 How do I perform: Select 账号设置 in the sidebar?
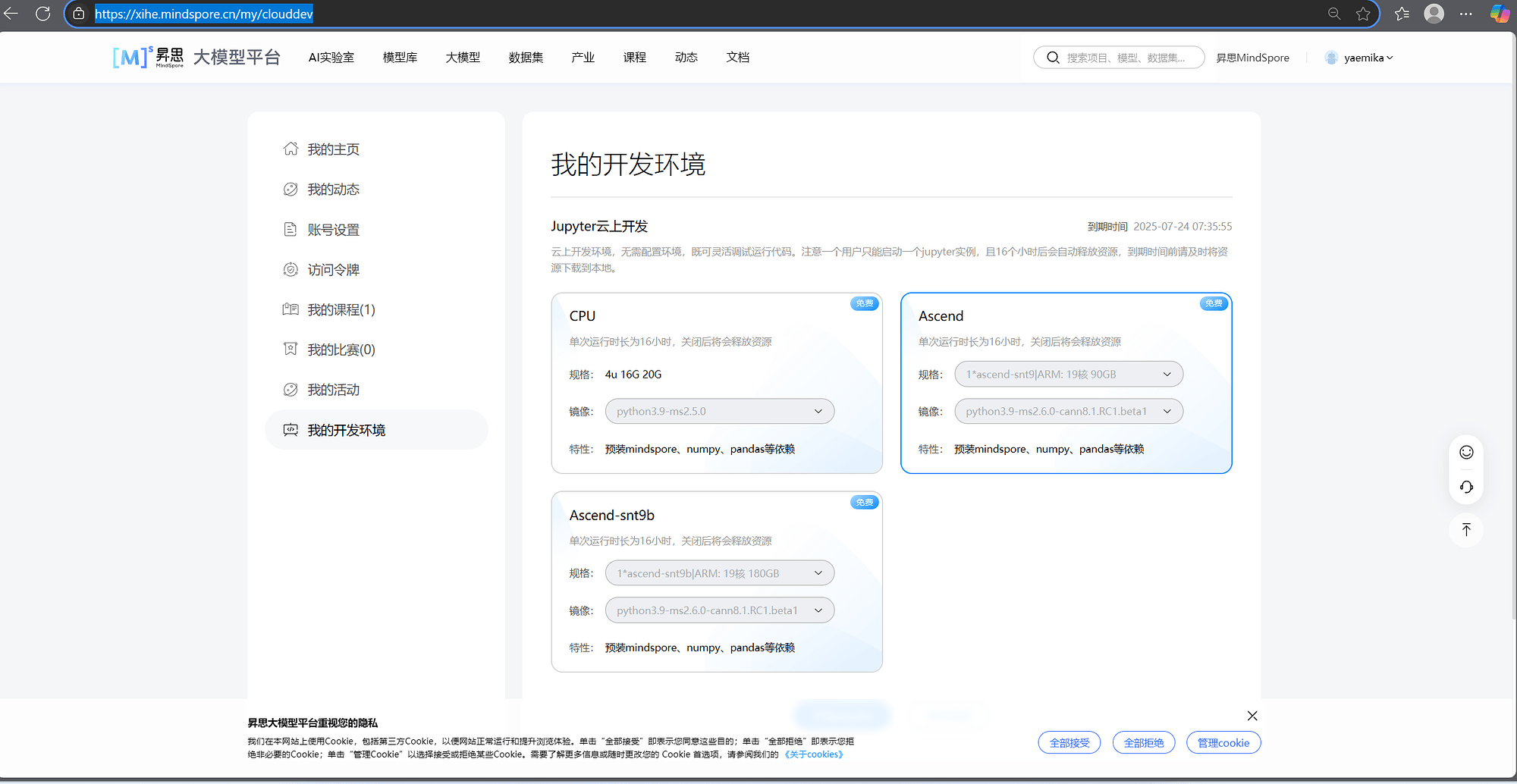[333, 230]
